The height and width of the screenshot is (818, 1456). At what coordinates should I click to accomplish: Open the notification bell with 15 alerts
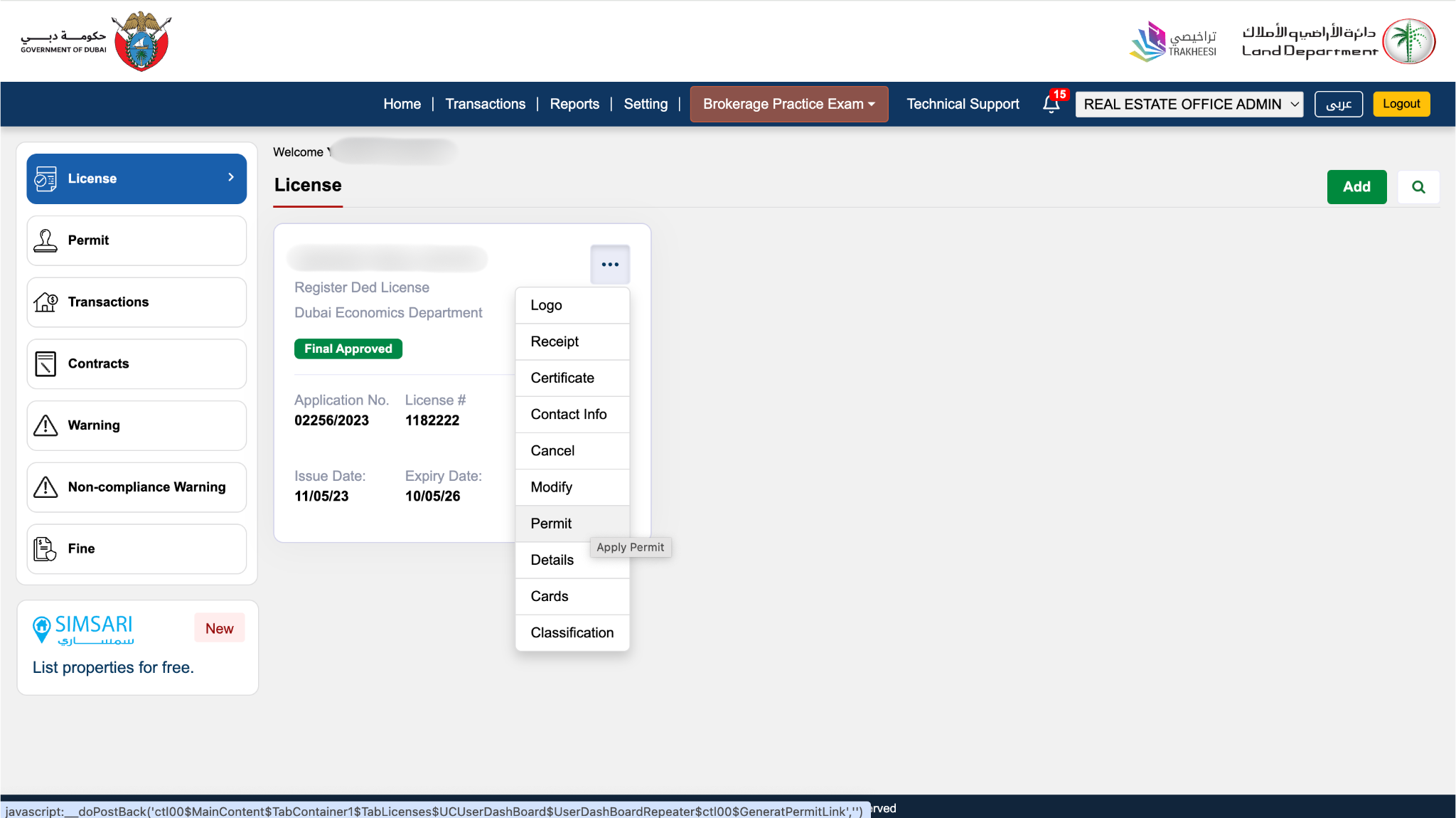point(1051,105)
